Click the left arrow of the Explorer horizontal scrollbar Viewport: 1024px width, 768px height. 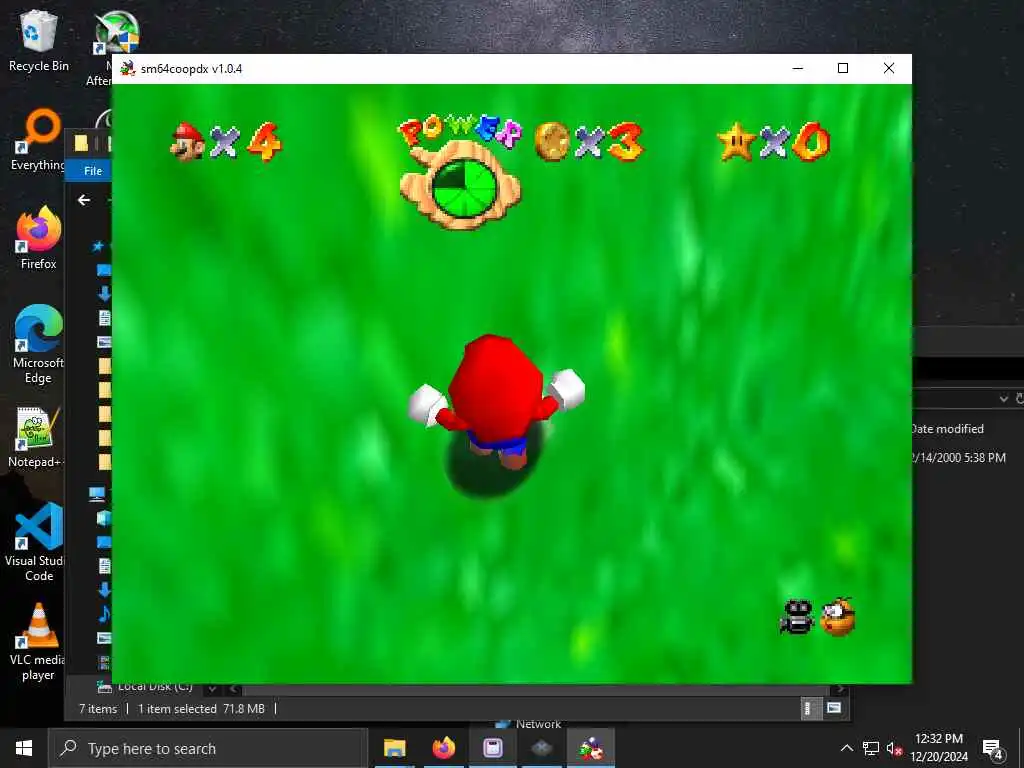pyautogui.click(x=234, y=690)
